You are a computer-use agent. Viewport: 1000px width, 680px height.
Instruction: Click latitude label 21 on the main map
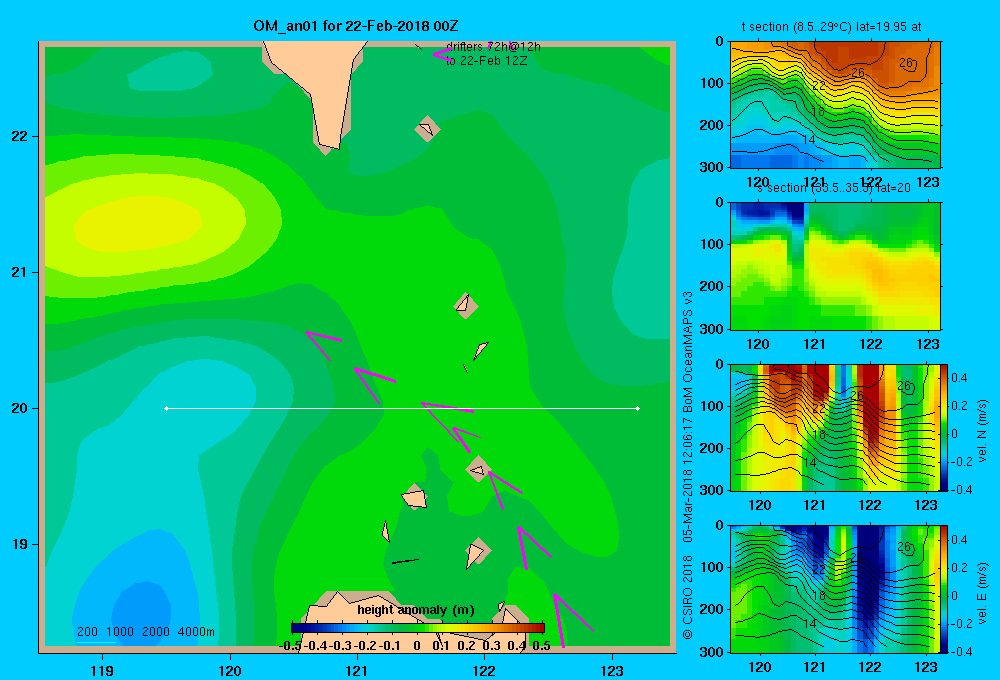point(20,272)
